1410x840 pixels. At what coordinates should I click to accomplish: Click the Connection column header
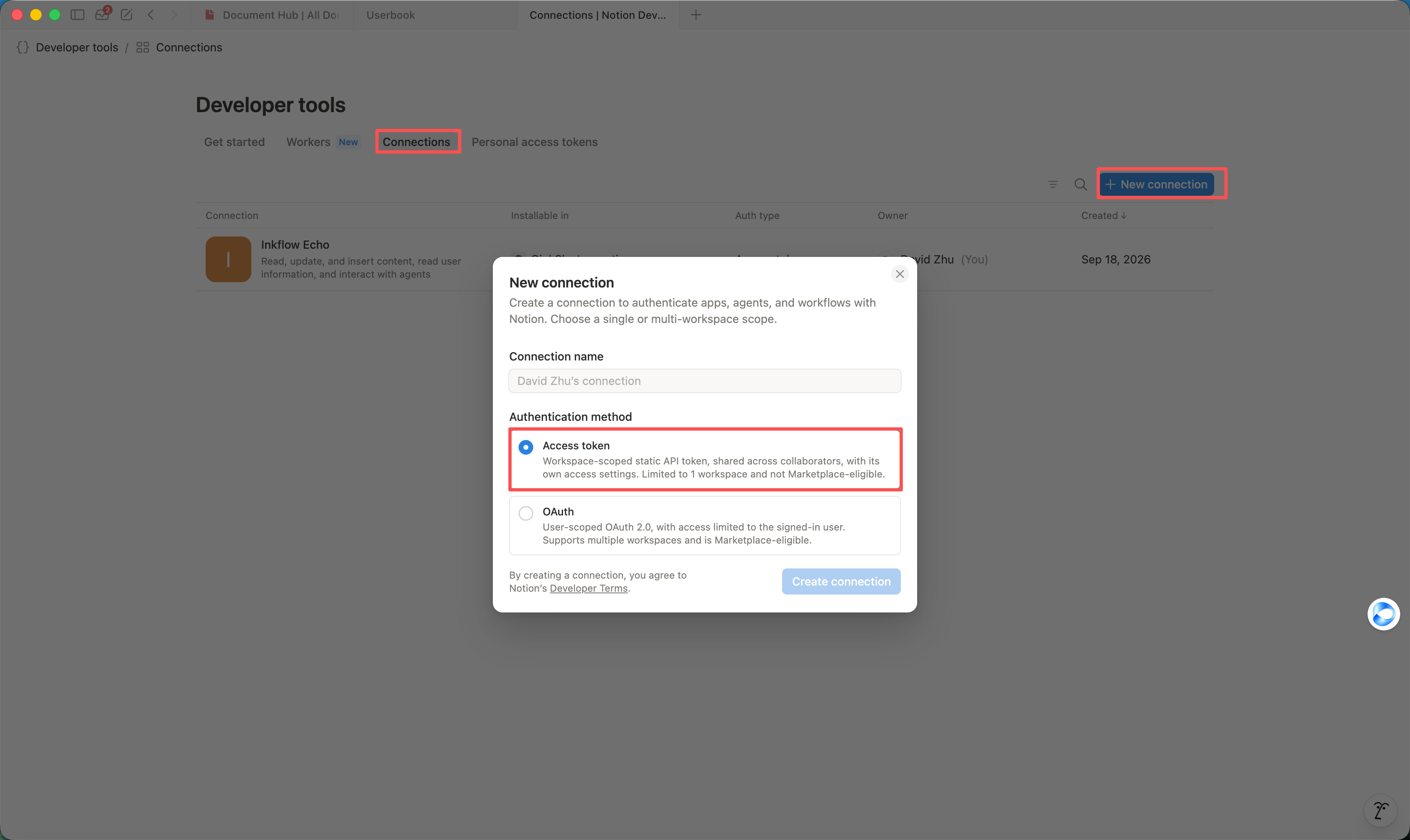coord(232,216)
